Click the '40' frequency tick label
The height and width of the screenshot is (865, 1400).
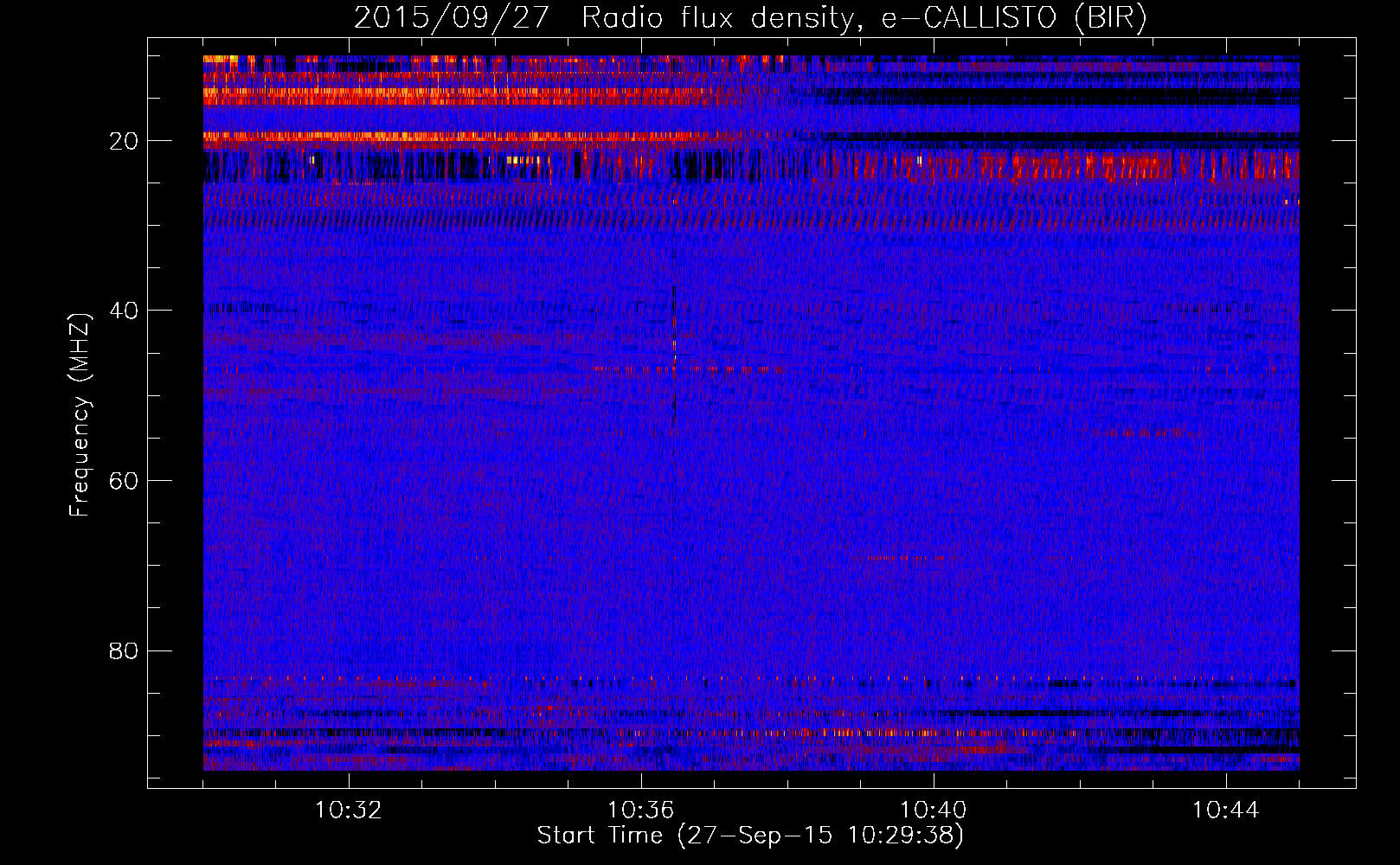(125, 311)
